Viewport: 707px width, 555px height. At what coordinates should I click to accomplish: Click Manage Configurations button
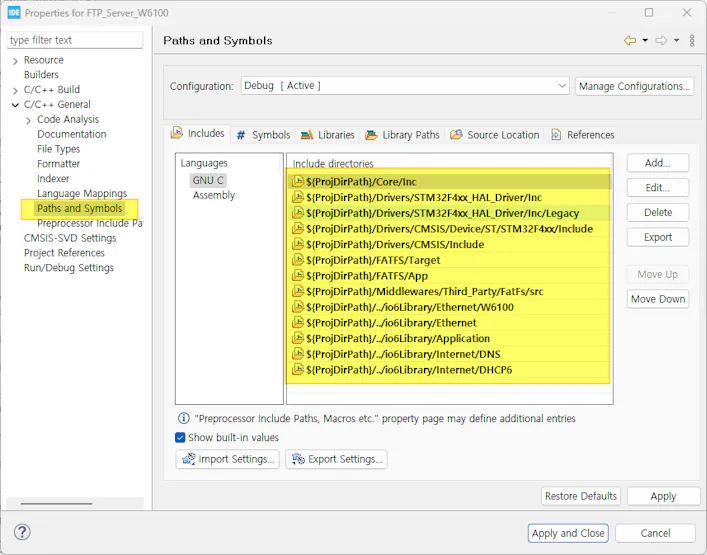(634, 86)
